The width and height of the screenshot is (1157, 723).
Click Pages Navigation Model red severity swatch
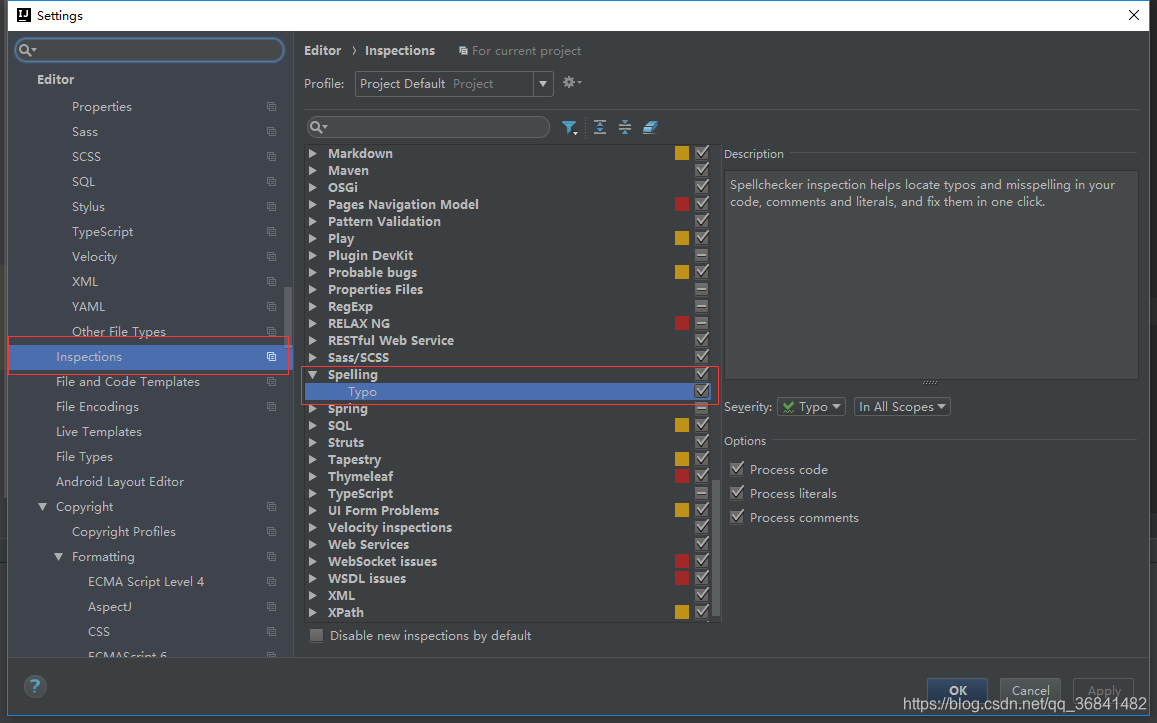(x=682, y=204)
